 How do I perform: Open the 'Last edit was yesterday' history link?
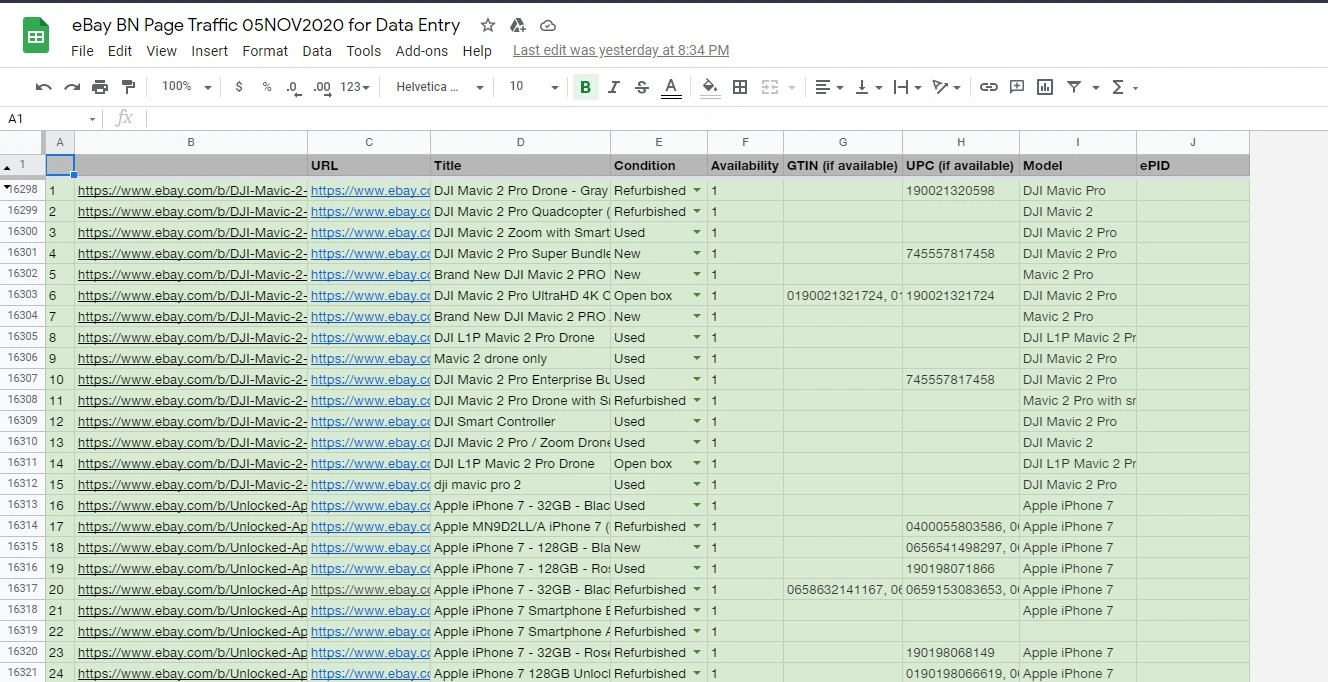[x=621, y=50]
